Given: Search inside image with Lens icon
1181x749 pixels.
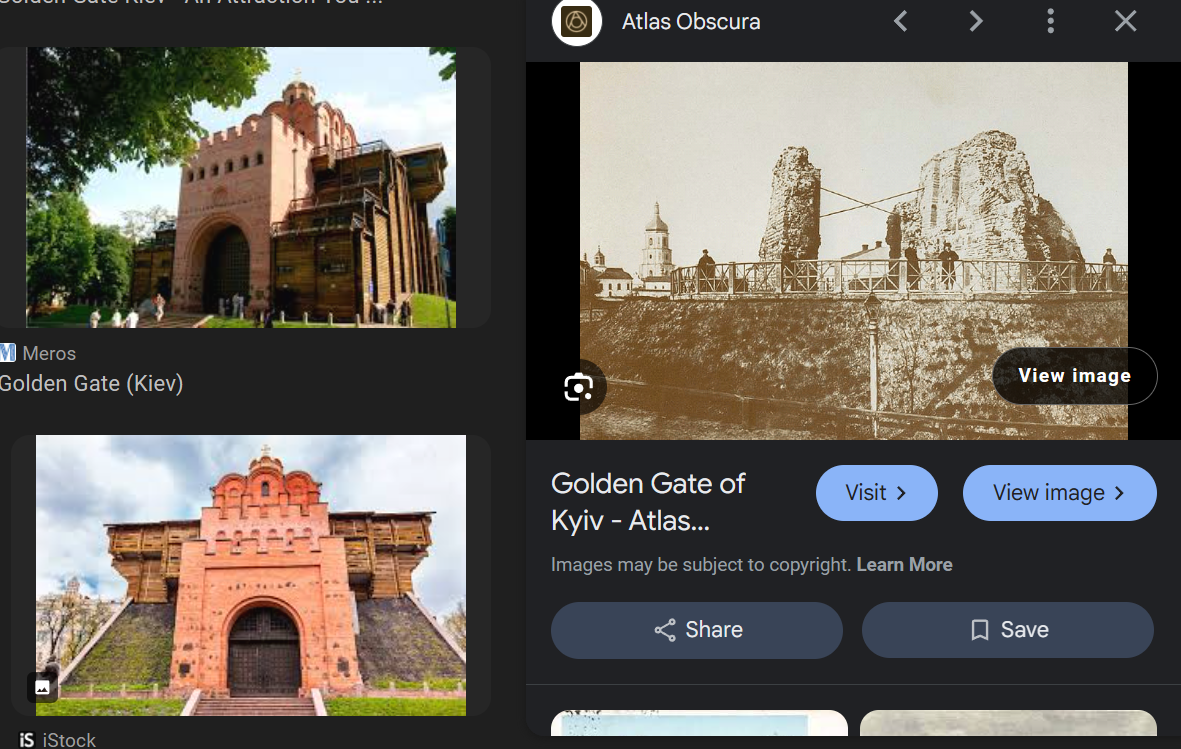Looking at the screenshot, I should tap(578, 387).
